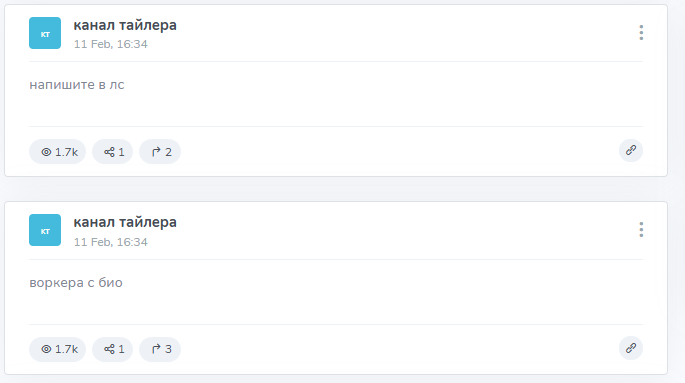The width and height of the screenshot is (685, 383).
Task: Click views counter 1.7k on second post
Action: [x=58, y=349]
